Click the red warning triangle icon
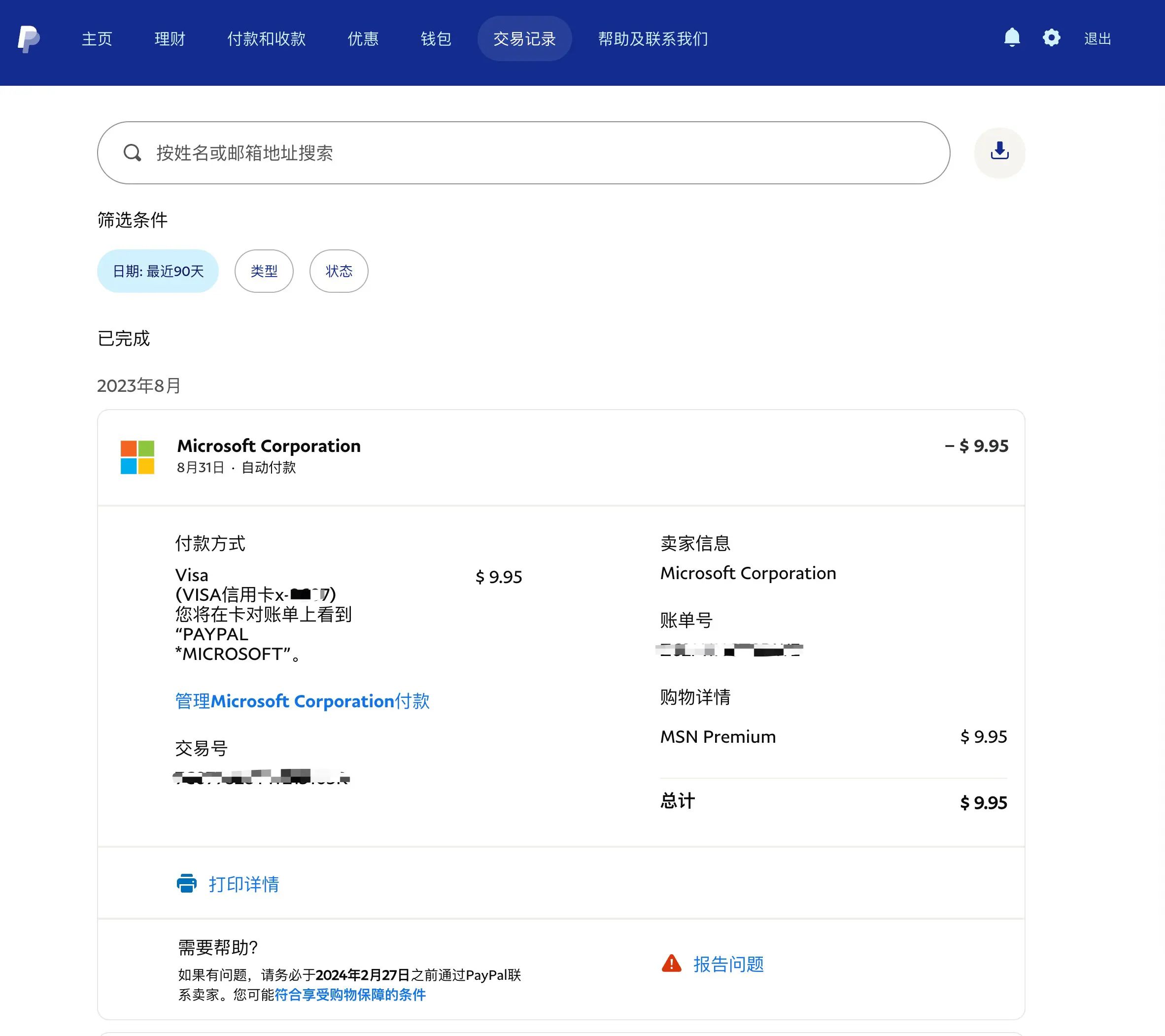 coord(671,963)
